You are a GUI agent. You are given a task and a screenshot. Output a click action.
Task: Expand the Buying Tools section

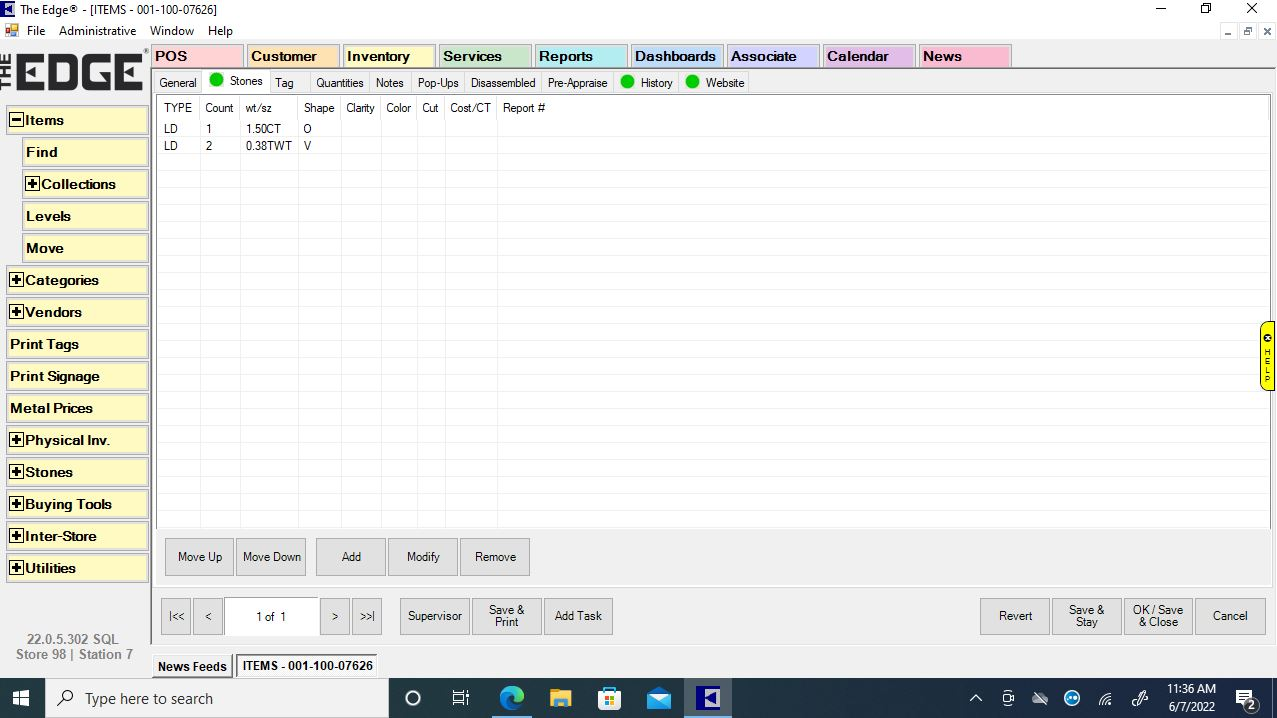(x=16, y=504)
